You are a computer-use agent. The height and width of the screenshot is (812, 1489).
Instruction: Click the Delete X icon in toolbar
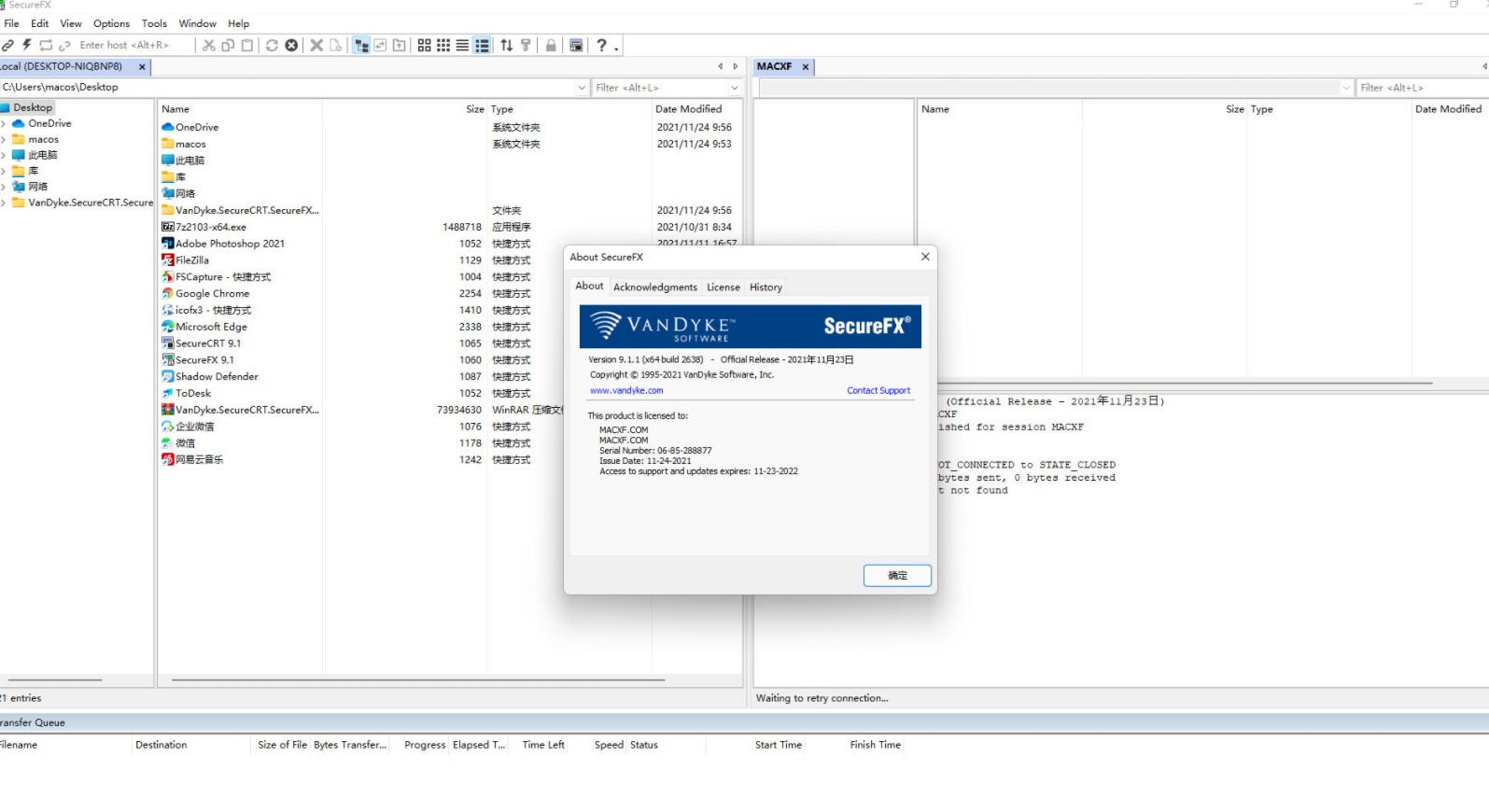tap(316, 45)
